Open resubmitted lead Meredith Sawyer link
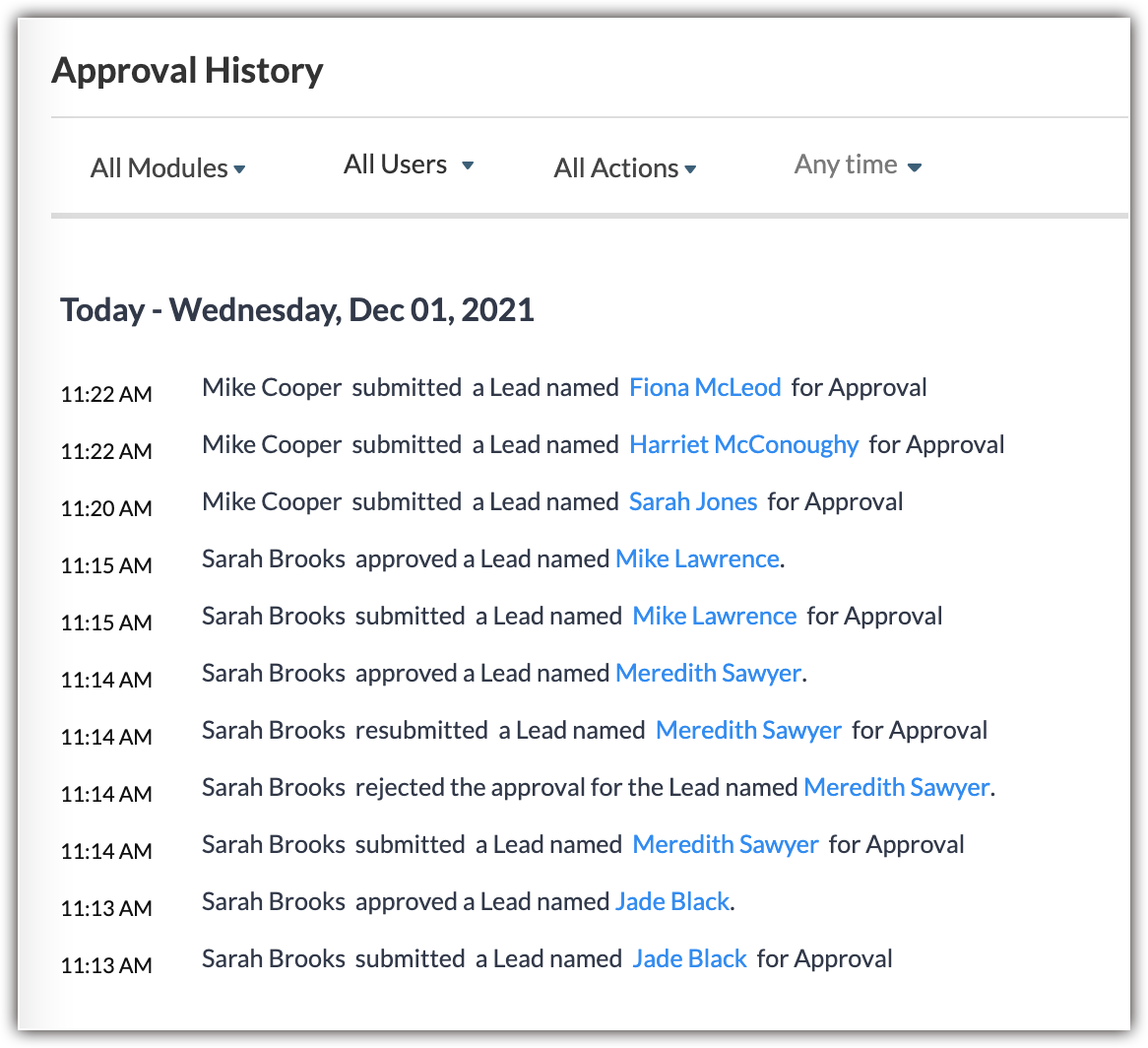 click(748, 730)
